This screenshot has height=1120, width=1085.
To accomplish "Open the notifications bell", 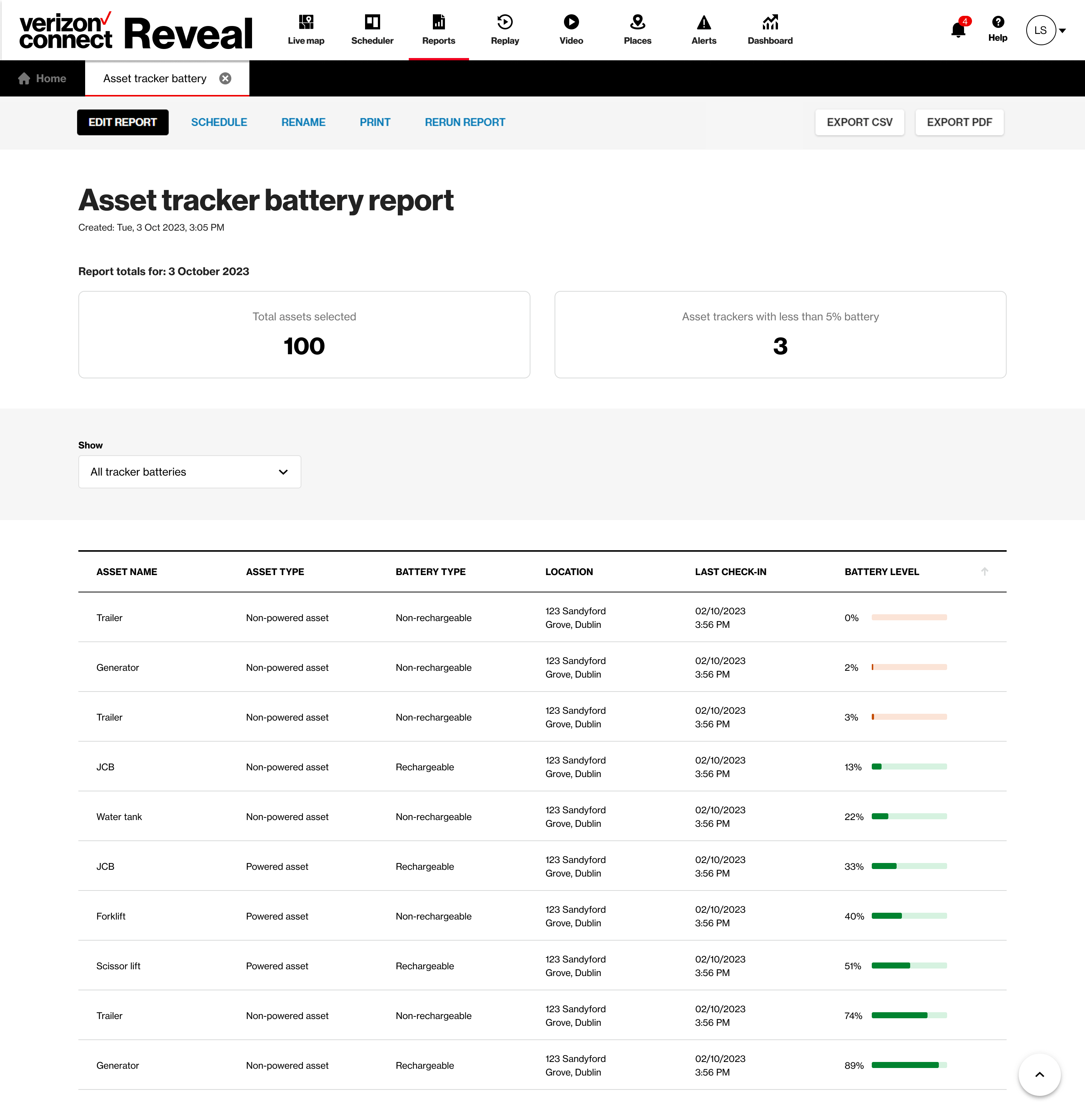I will click(x=958, y=30).
